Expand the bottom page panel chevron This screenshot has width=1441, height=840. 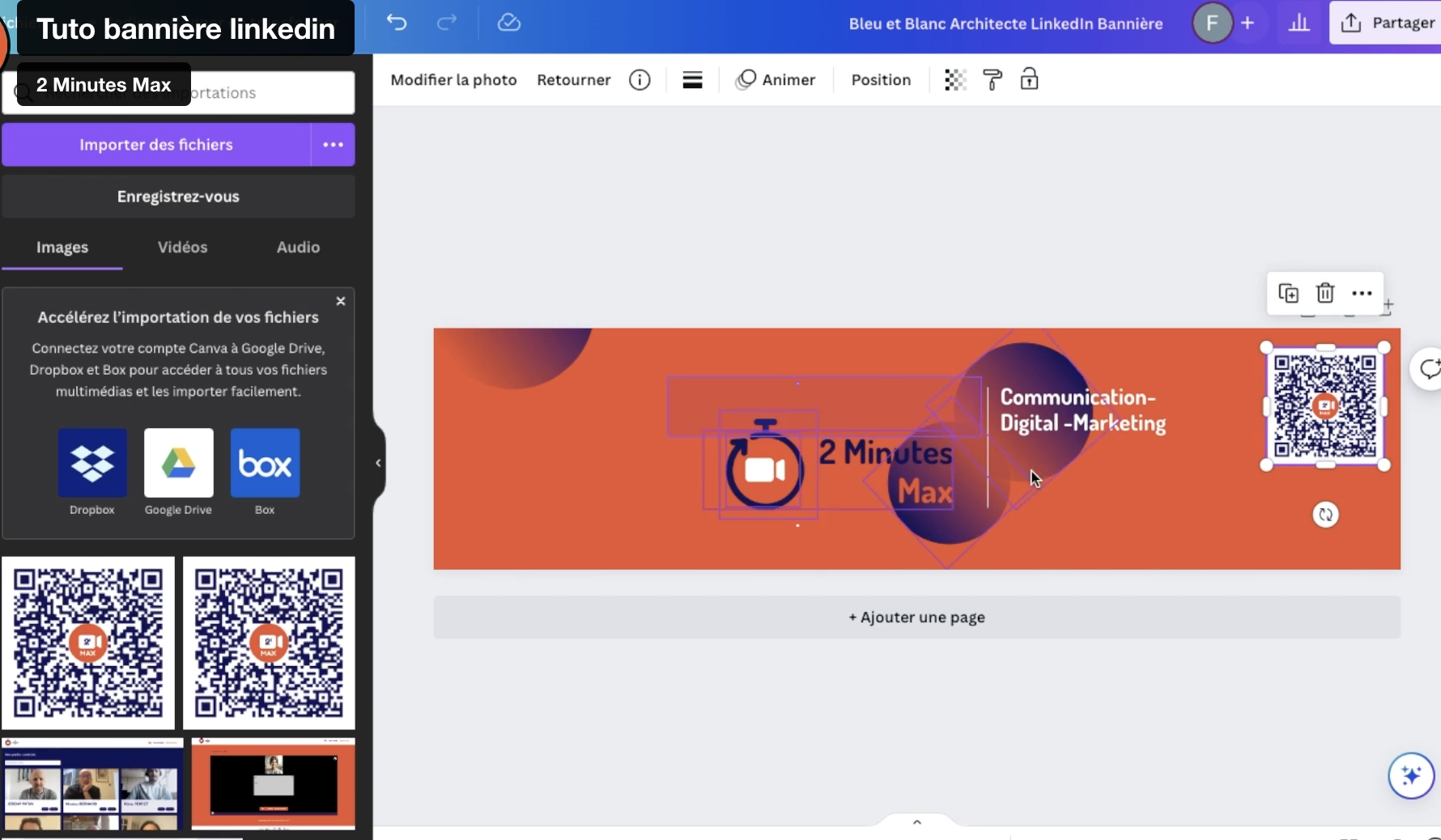916,822
